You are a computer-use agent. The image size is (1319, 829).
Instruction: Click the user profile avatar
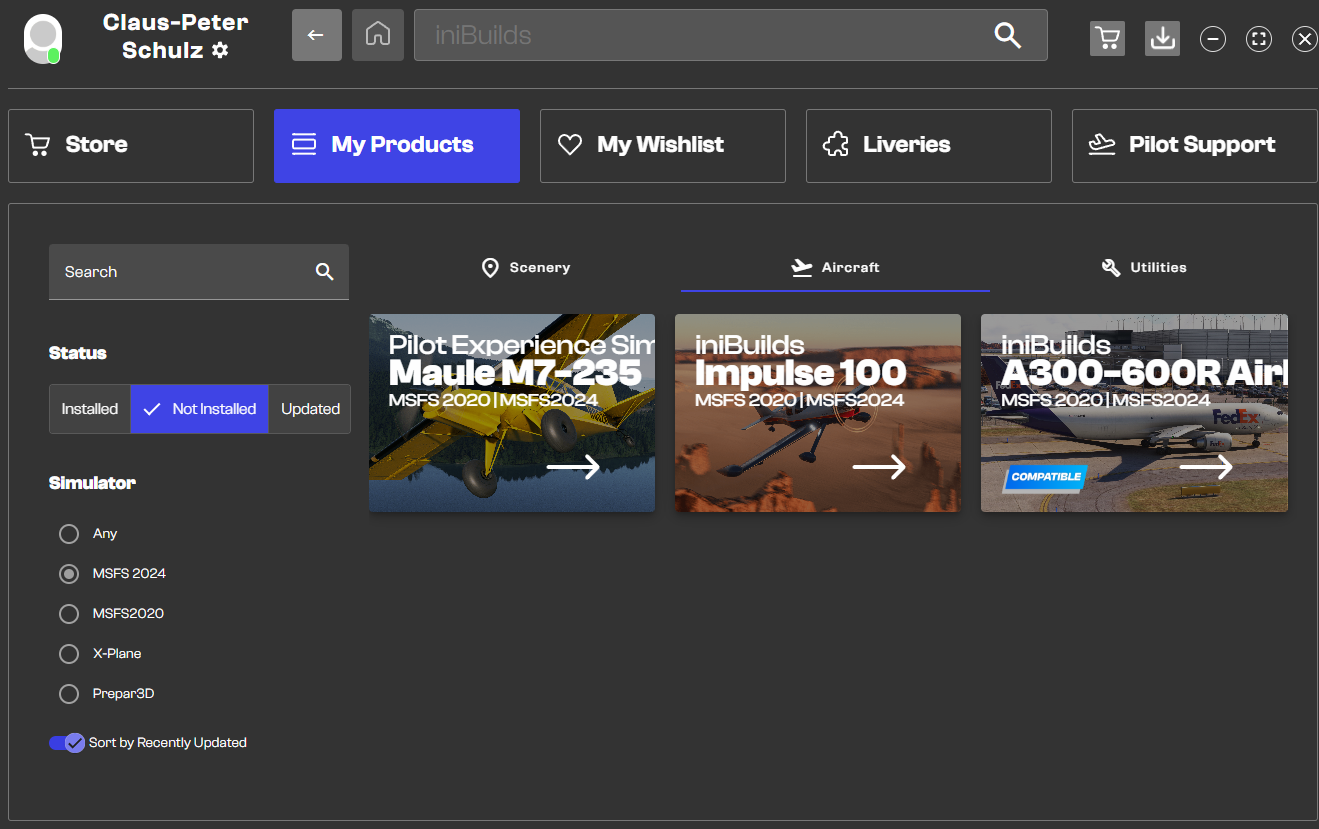pos(42,38)
